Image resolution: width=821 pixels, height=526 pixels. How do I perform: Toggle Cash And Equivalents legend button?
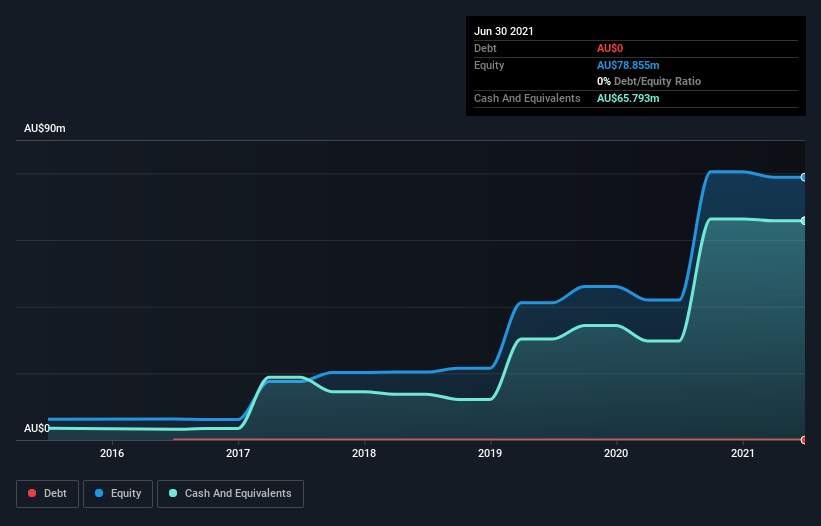pos(230,494)
